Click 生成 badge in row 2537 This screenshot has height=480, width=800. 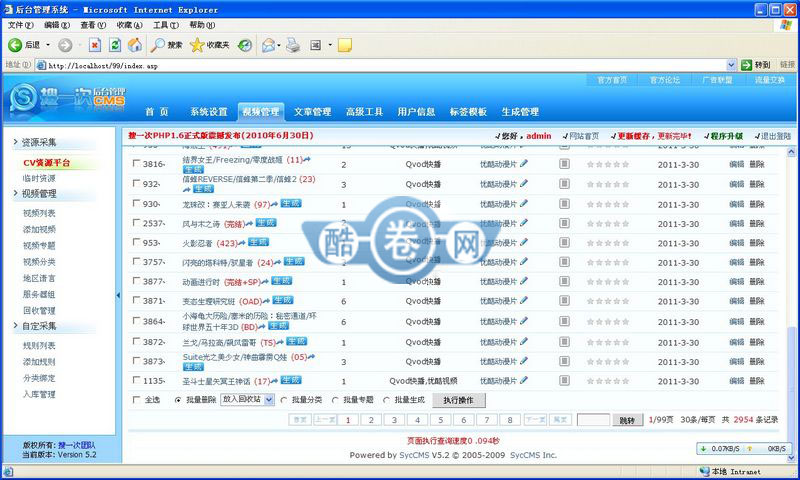[266, 223]
